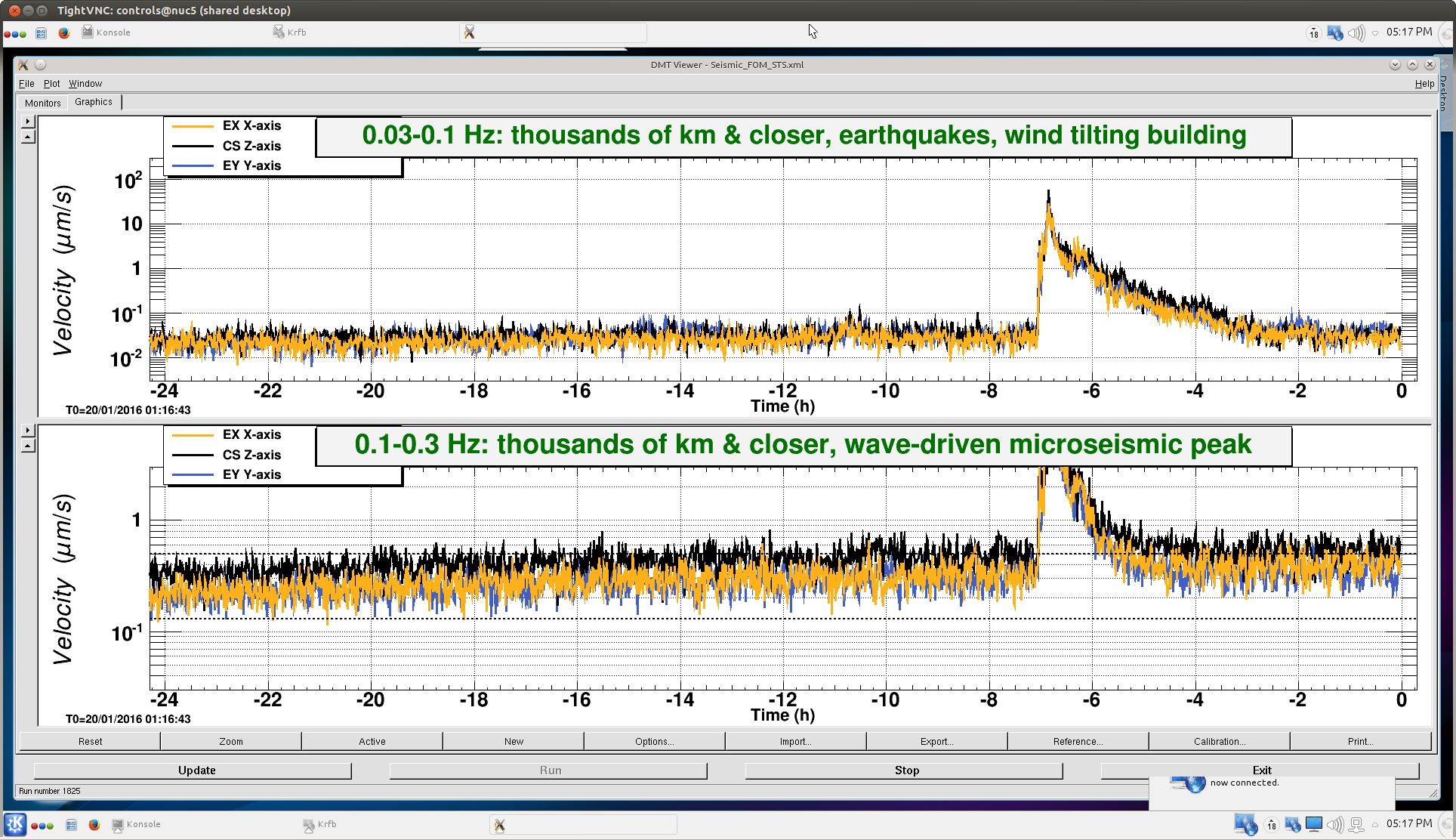
Task: Expand the top plot's right-arrow panel button
Action: coord(27,121)
